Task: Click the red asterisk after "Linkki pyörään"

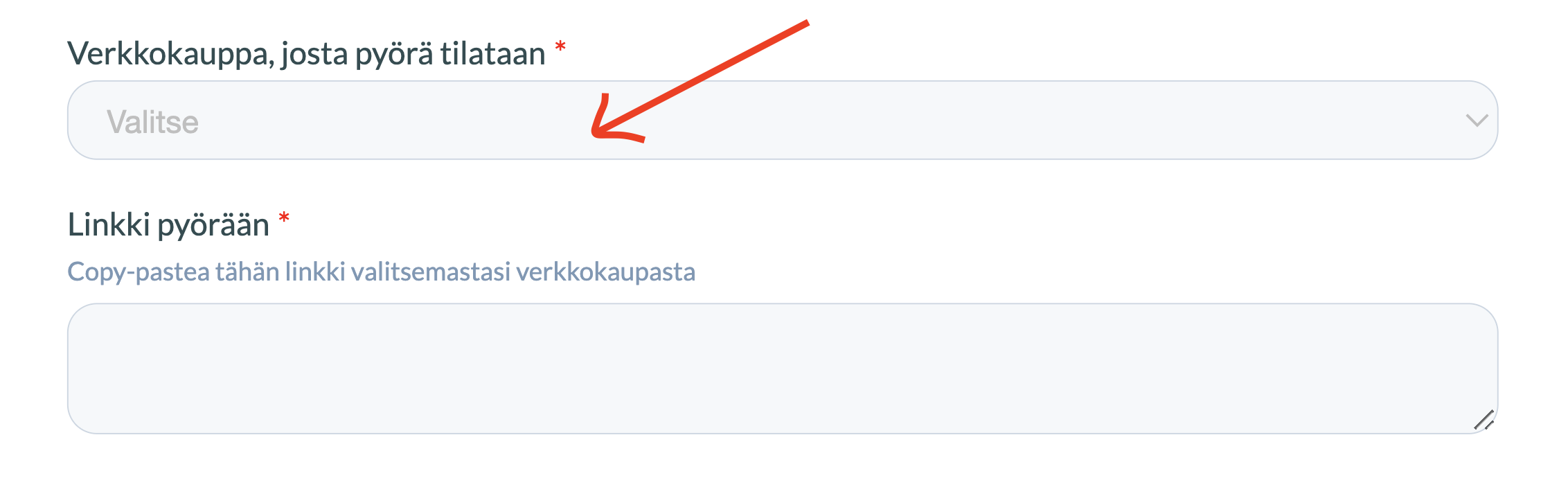Action: (284, 218)
